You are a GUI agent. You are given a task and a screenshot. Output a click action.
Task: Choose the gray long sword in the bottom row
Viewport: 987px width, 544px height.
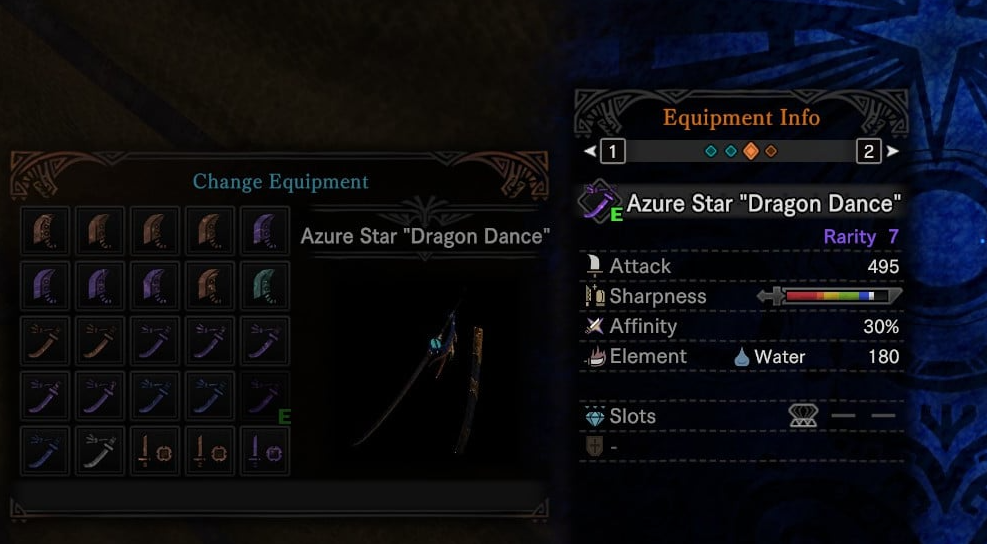tap(100, 451)
